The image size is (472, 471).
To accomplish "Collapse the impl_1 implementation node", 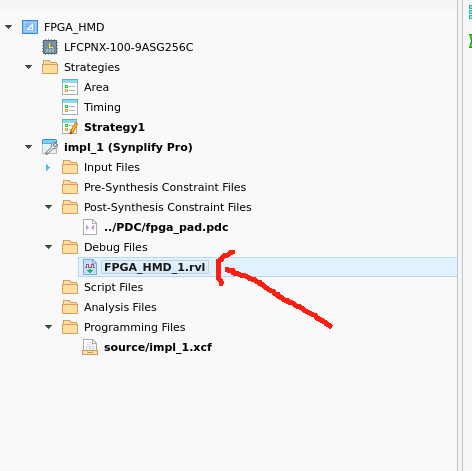I will pyautogui.click(x=29, y=147).
